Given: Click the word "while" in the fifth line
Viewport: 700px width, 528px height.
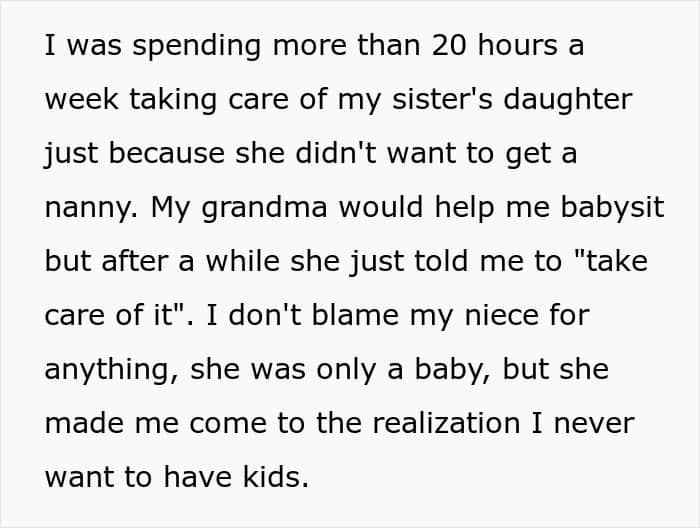Looking at the screenshot, I should pyautogui.click(x=242, y=261).
